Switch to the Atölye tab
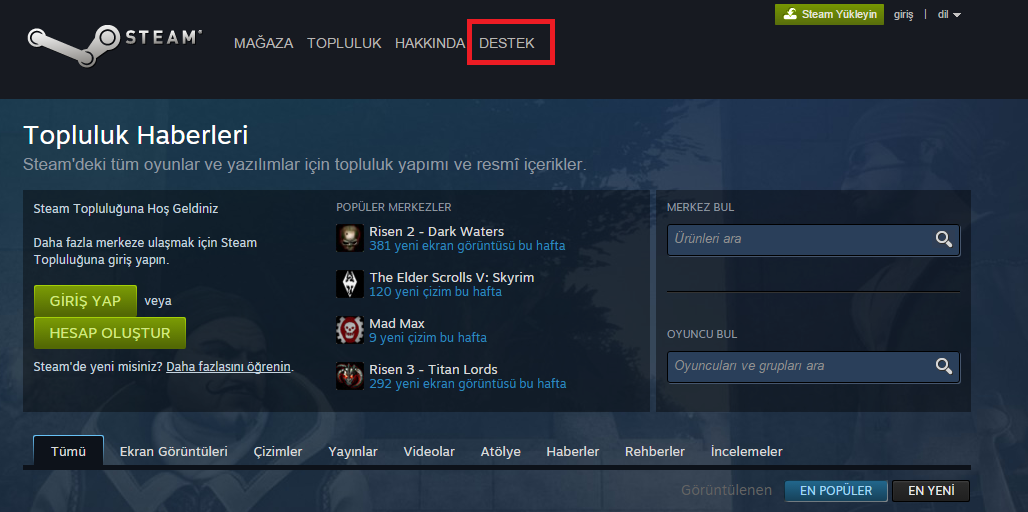 point(501,452)
